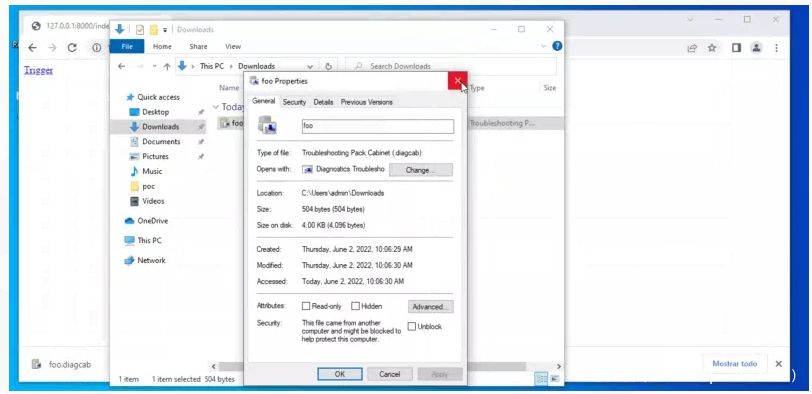Click the horizontal scrollbar left arrow in Explorer
The width and height of the screenshot is (812, 394).
point(213,366)
